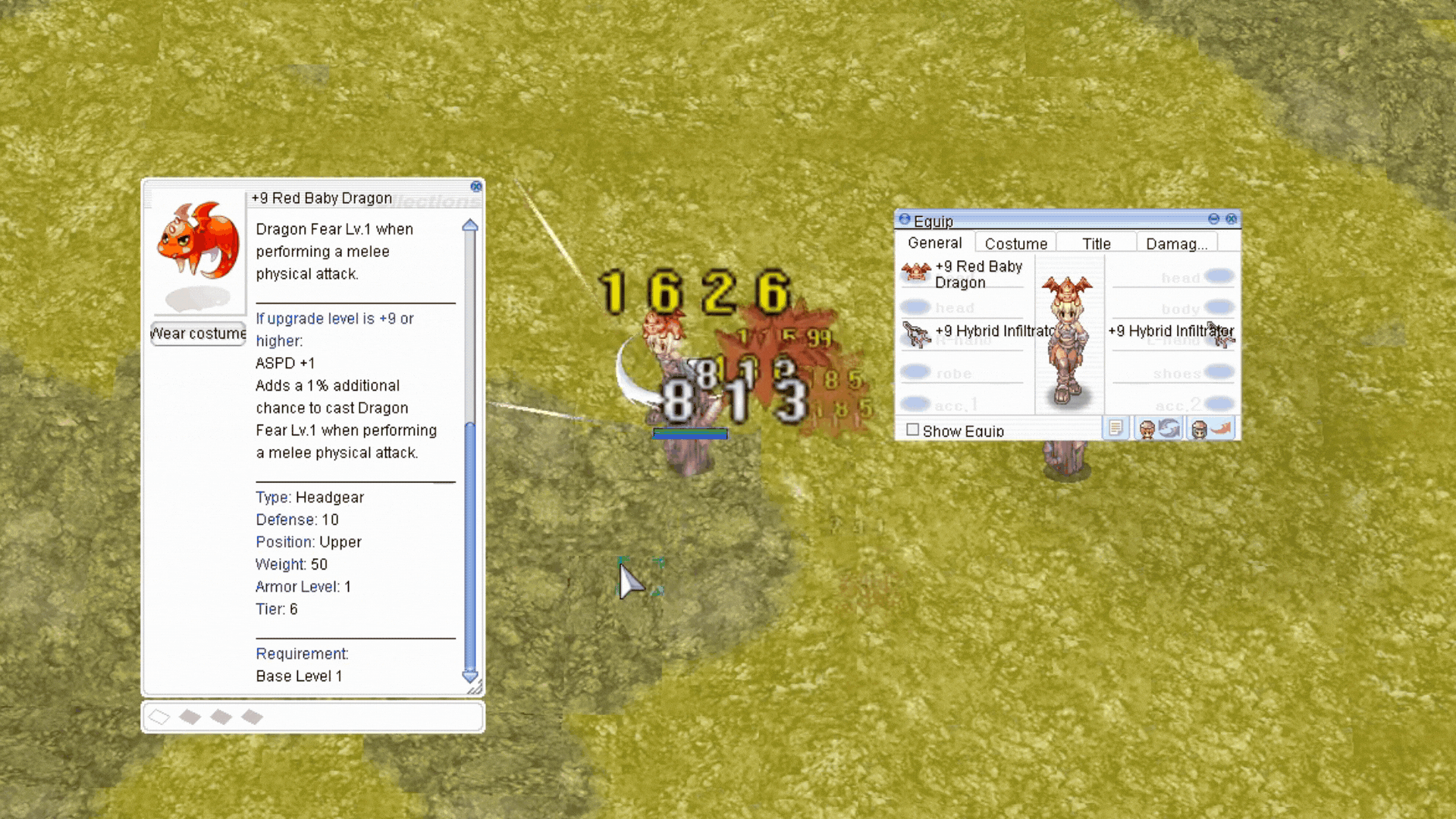Click the empty acc.1 accessory slot
The width and height of the screenshot is (1456, 819).
915,404
